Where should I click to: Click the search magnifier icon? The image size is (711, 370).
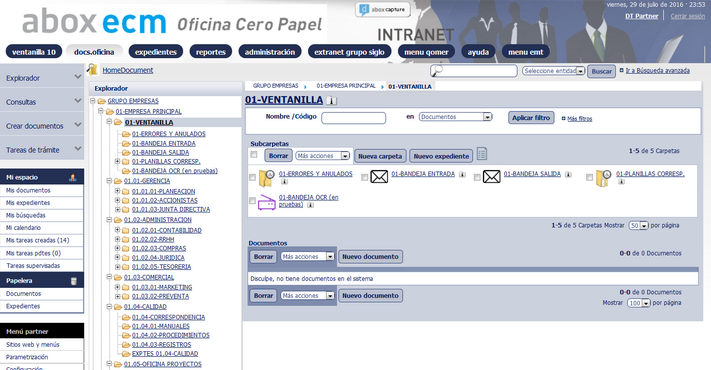pos(437,71)
